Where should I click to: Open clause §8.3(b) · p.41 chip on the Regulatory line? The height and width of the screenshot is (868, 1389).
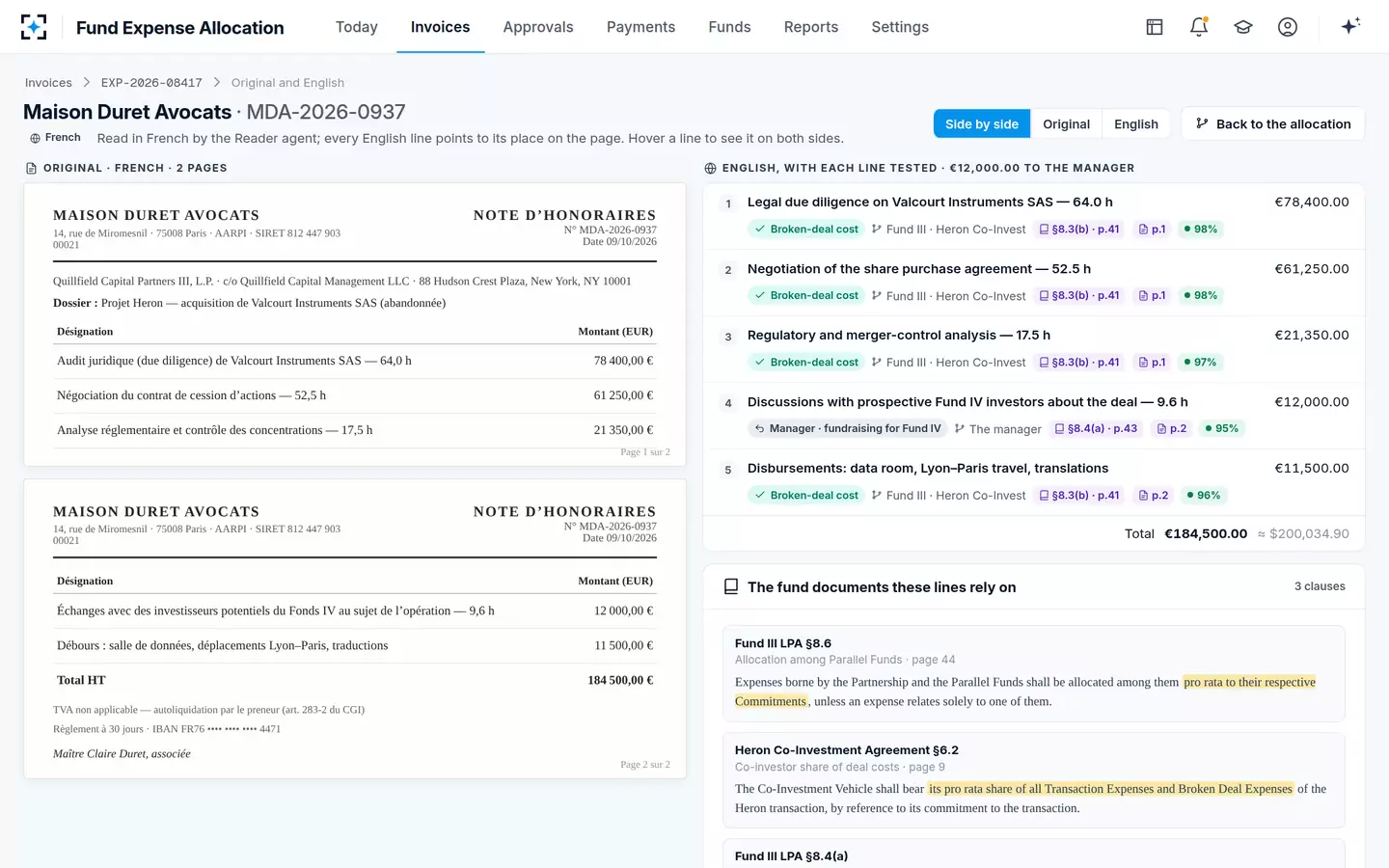1078,363
